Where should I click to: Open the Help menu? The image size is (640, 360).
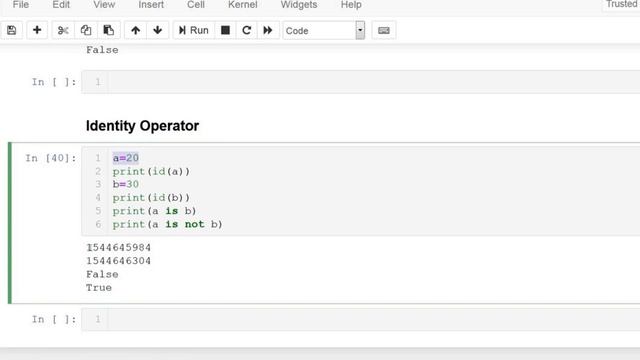click(x=351, y=5)
